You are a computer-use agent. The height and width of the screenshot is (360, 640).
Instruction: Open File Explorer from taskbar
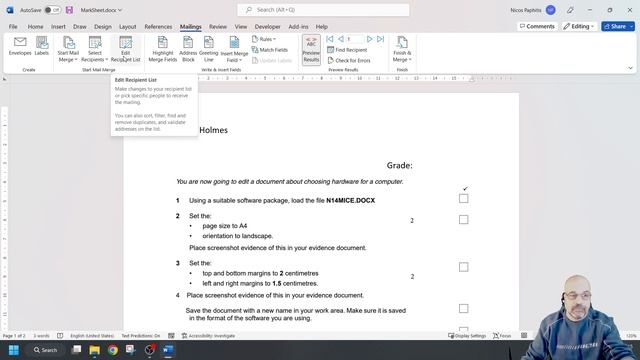tap(95, 350)
